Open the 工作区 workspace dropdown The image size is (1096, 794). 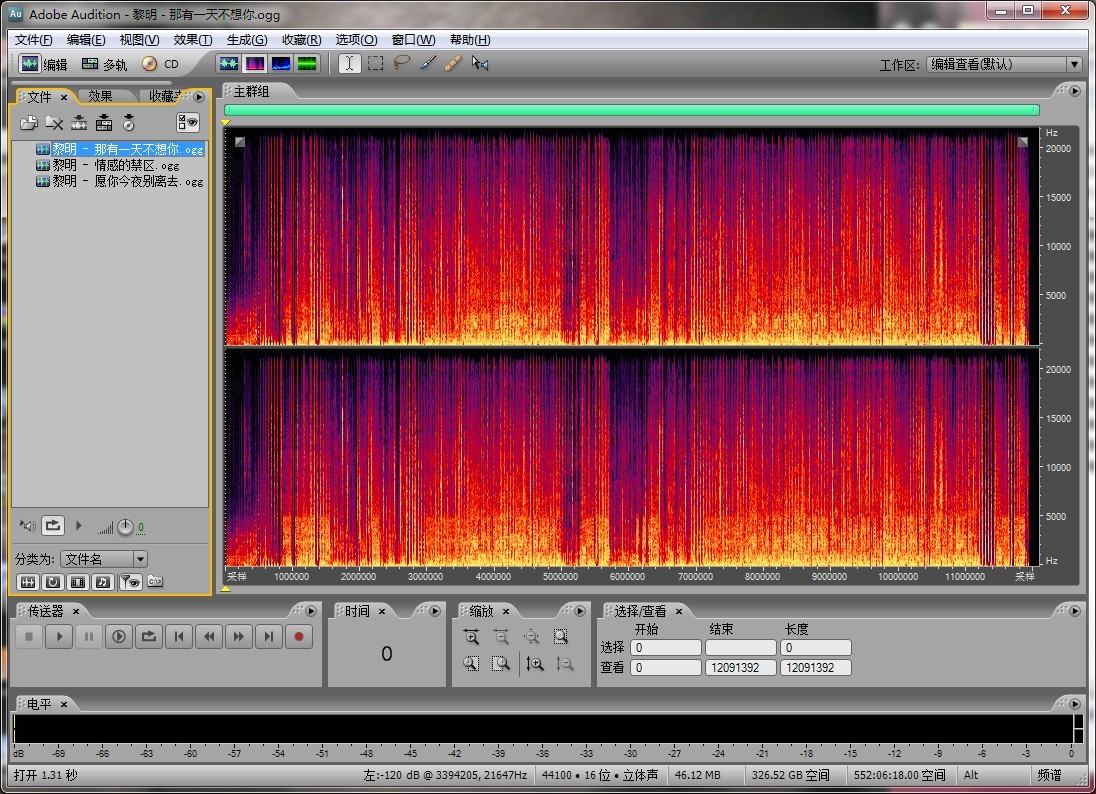pos(1004,64)
